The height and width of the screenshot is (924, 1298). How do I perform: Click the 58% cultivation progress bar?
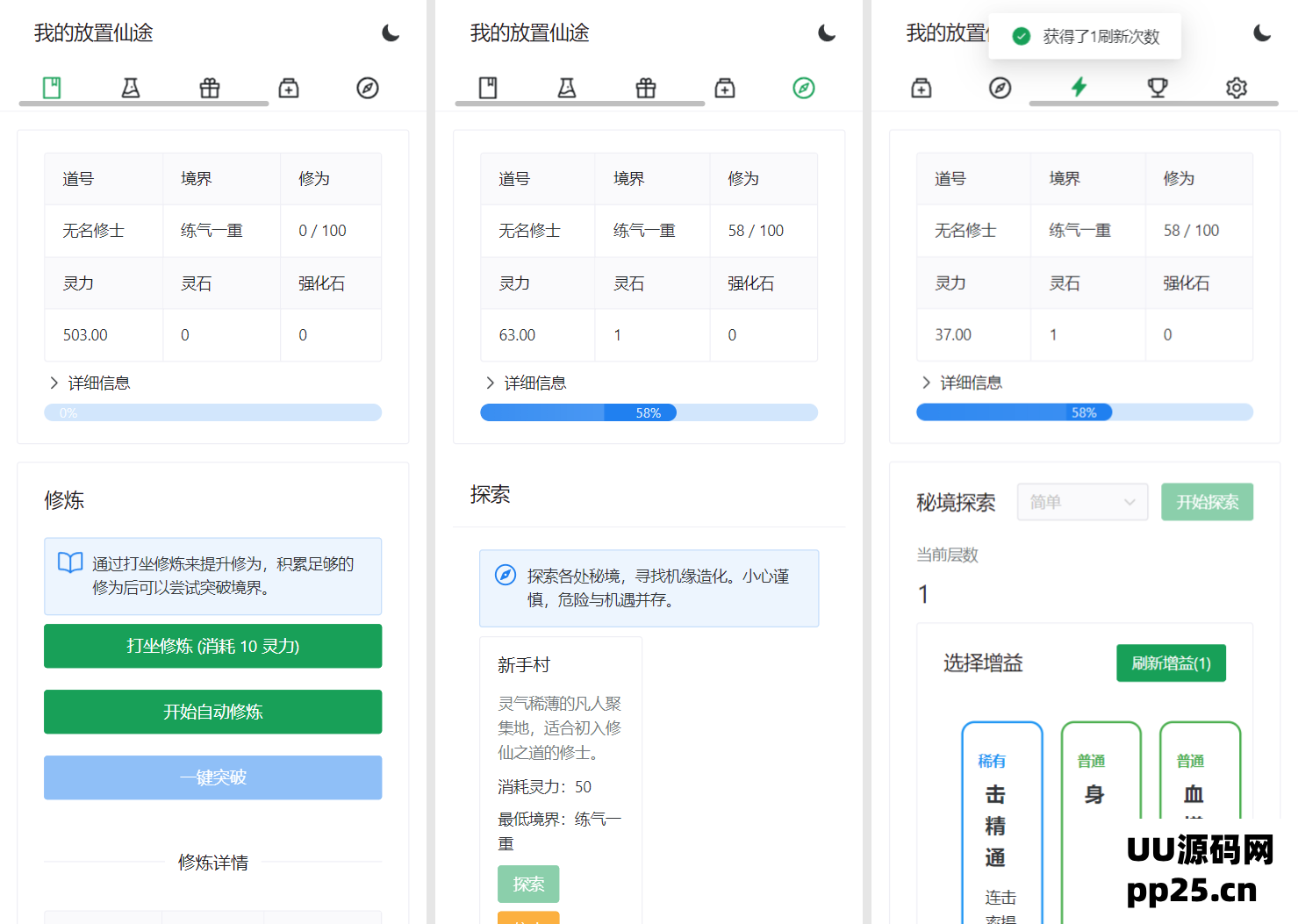pos(649,412)
